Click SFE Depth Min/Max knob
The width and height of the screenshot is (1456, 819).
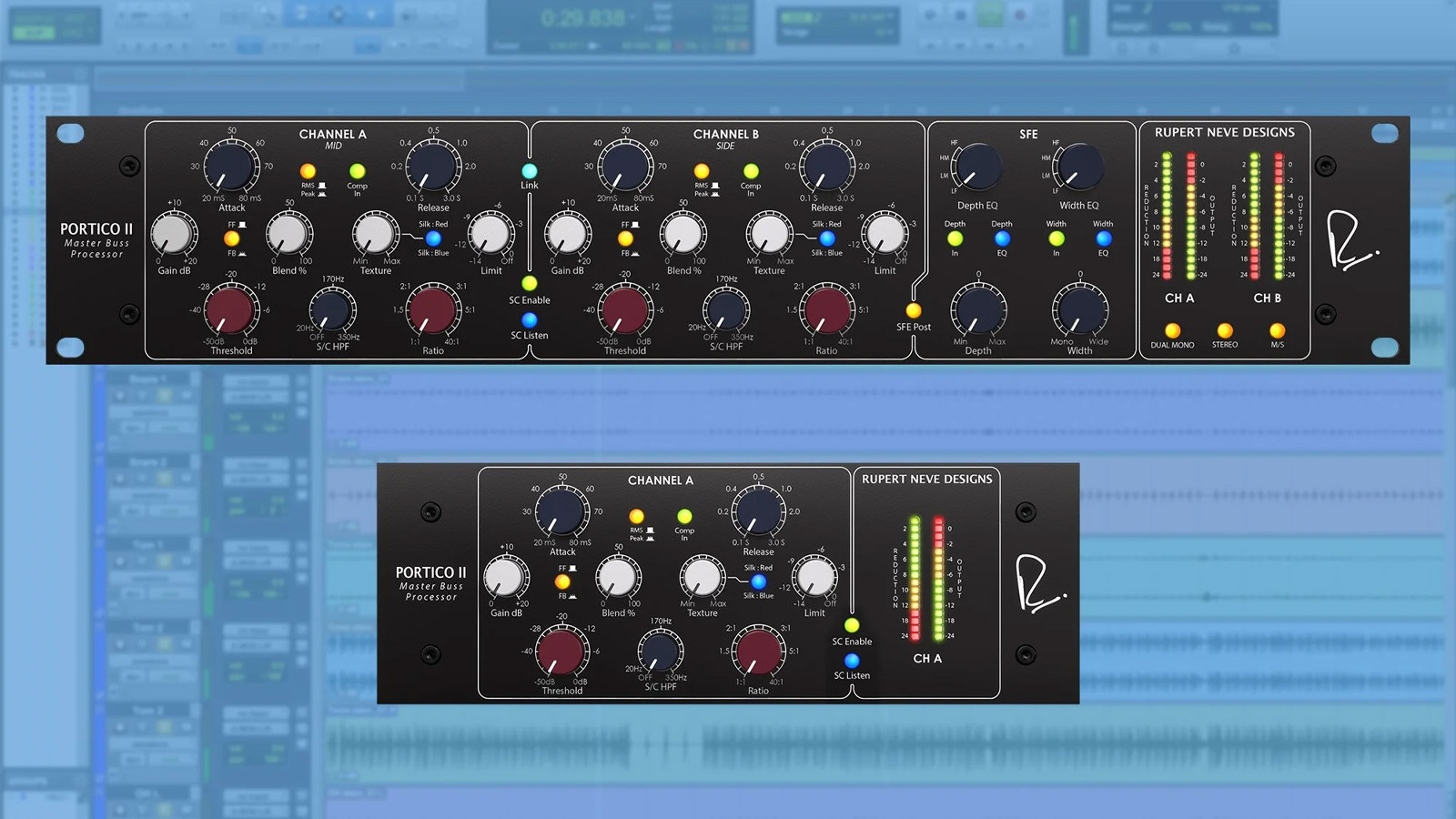[x=978, y=310]
